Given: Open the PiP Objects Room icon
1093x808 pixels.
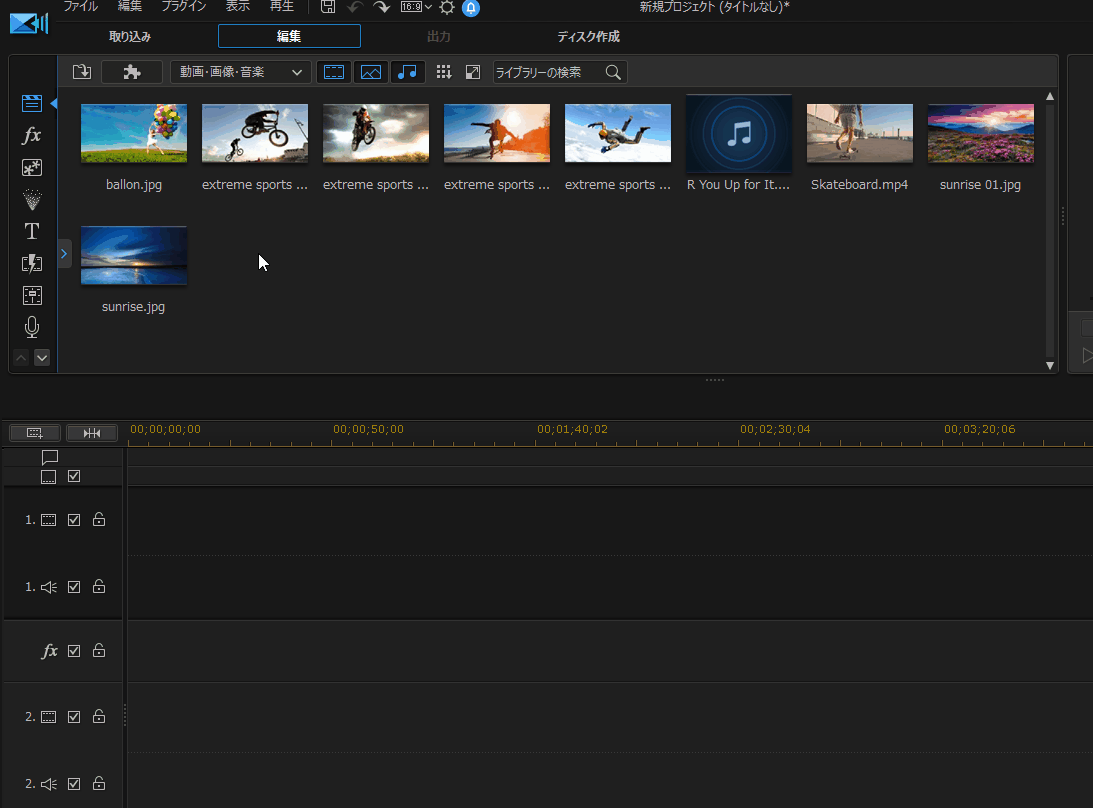Looking at the screenshot, I should click(31, 167).
